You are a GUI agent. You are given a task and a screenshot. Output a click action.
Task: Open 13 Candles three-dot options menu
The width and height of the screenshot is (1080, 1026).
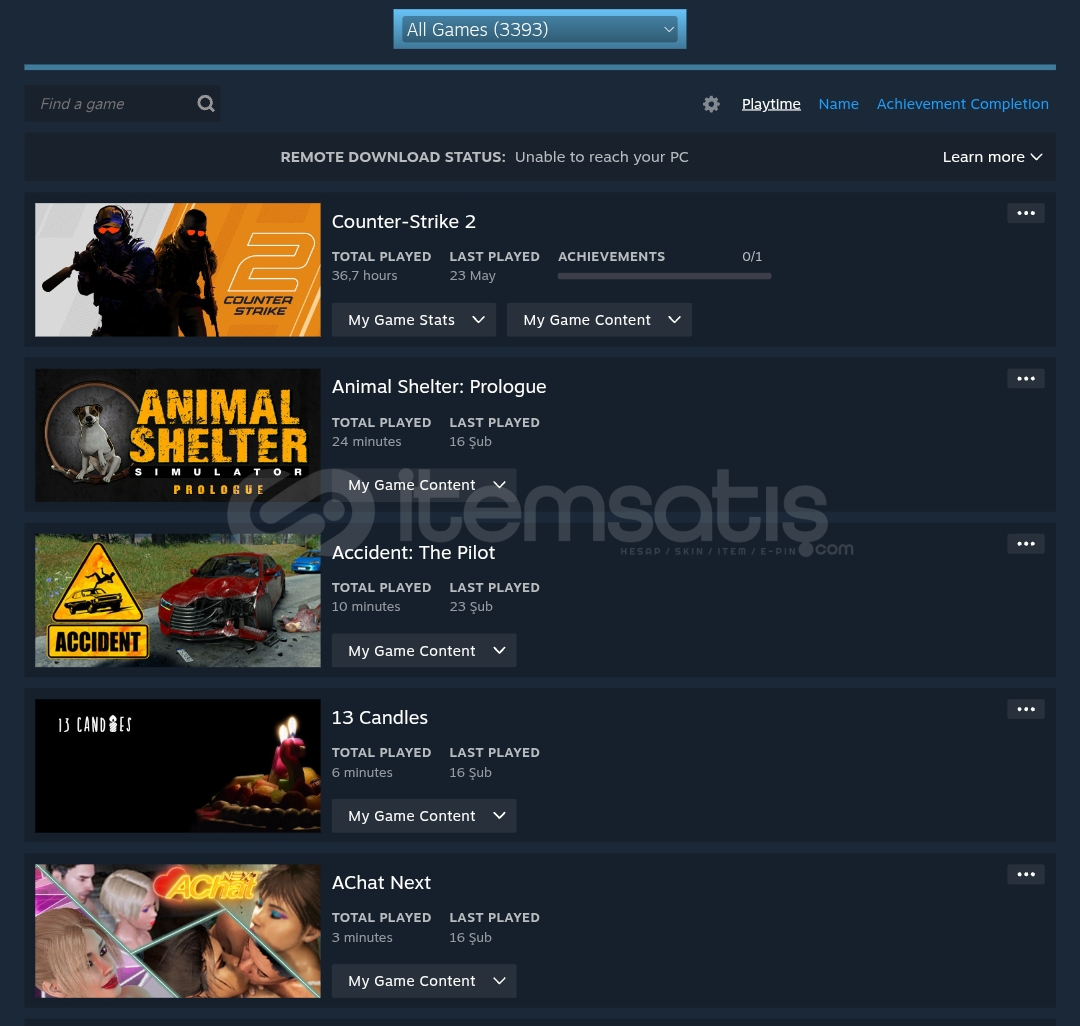(1026, 709)
